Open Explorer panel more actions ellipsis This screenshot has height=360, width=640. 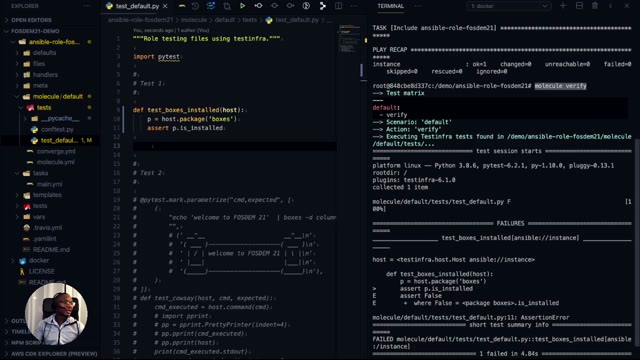pos(87,6)
